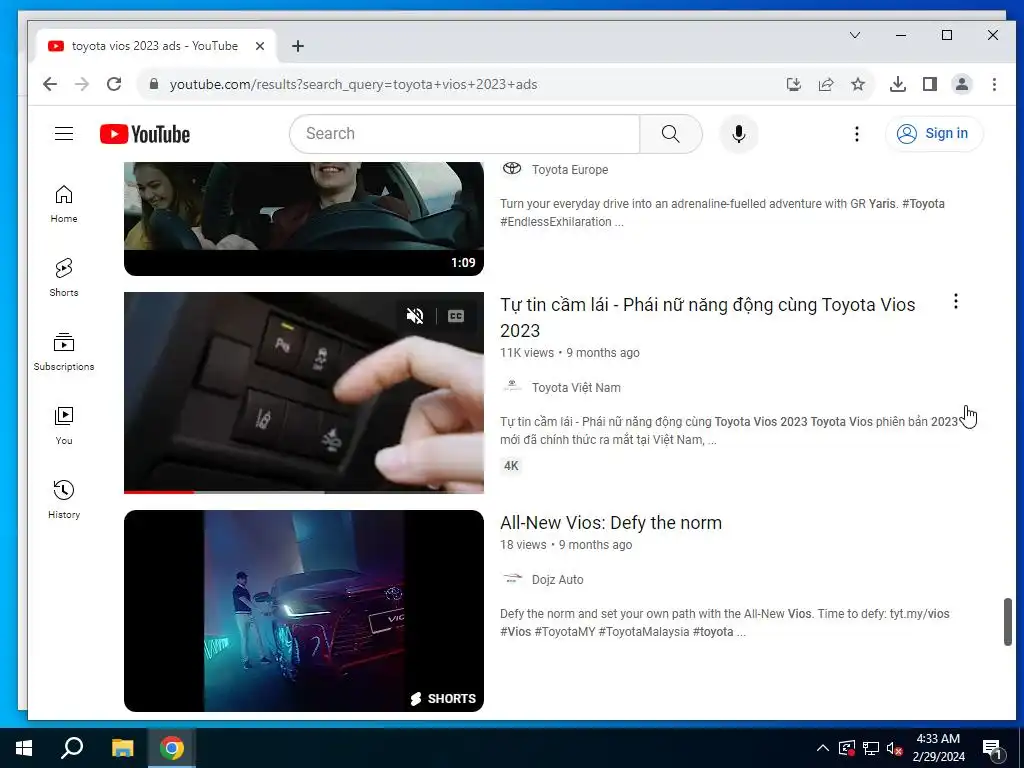1024x768 pixels.
Task: Click the Toyota Vios buttons preview thumbnail
Action: click(304, 392)
